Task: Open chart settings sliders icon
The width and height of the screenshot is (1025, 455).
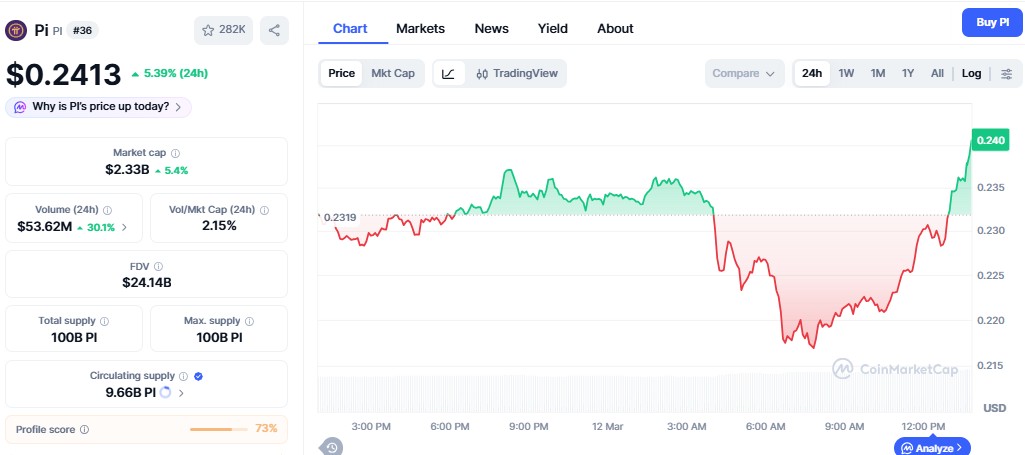Action: coord(1006,73)
